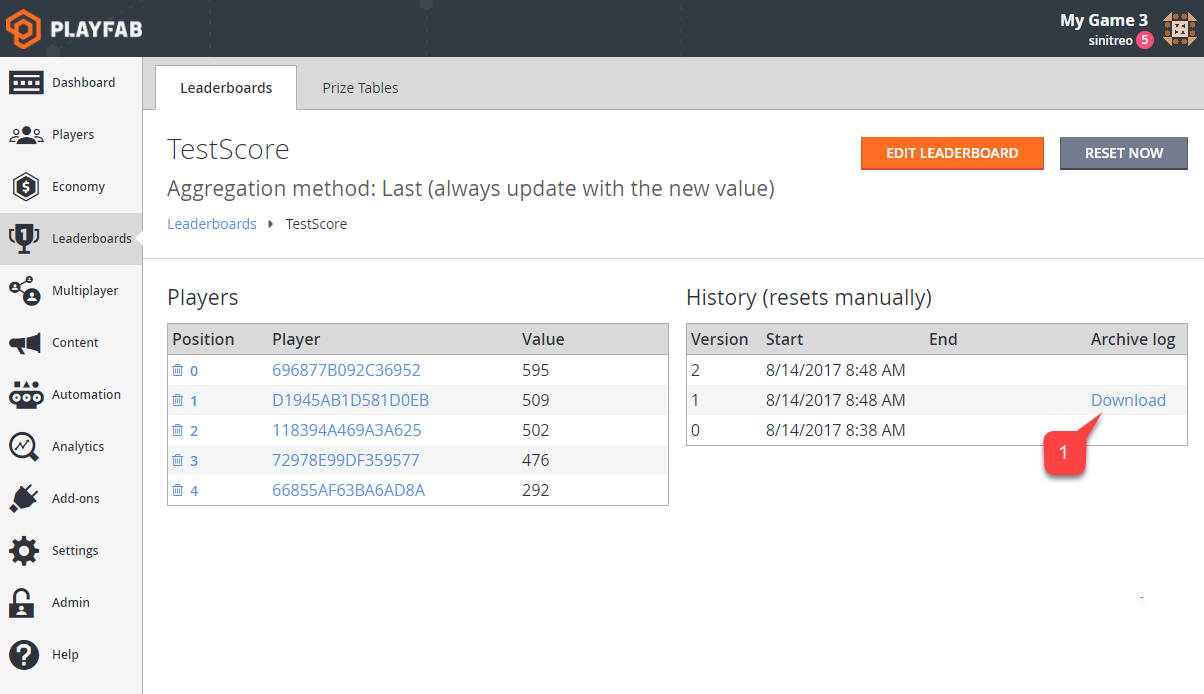Remove player 72978E99DF359577 using its trash icon
1204x694 pixels.
[x=178, y=460]
